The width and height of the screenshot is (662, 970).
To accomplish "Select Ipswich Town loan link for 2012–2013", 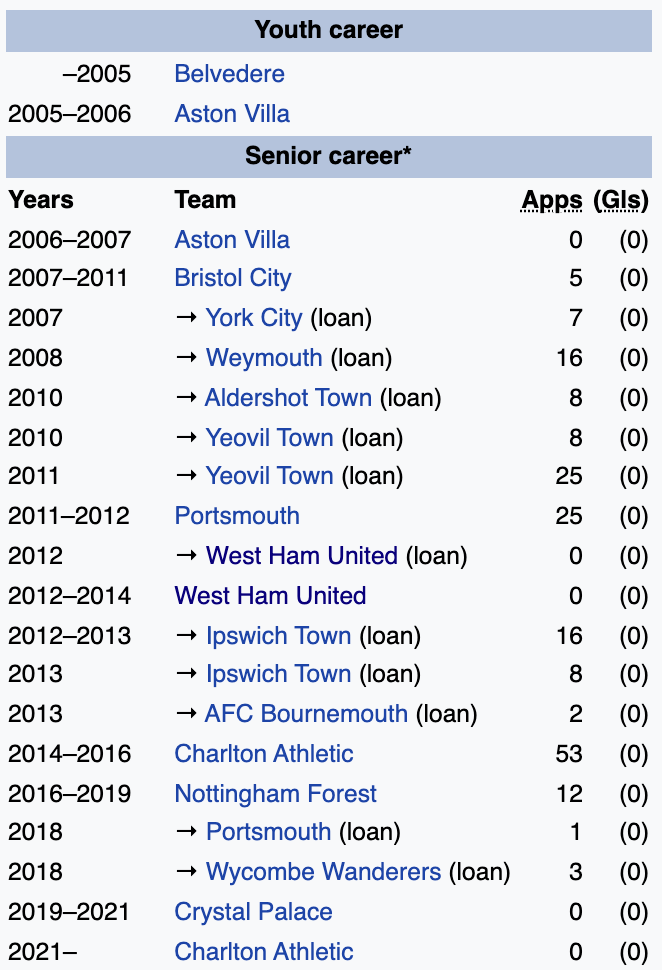I will click(278, 636).
